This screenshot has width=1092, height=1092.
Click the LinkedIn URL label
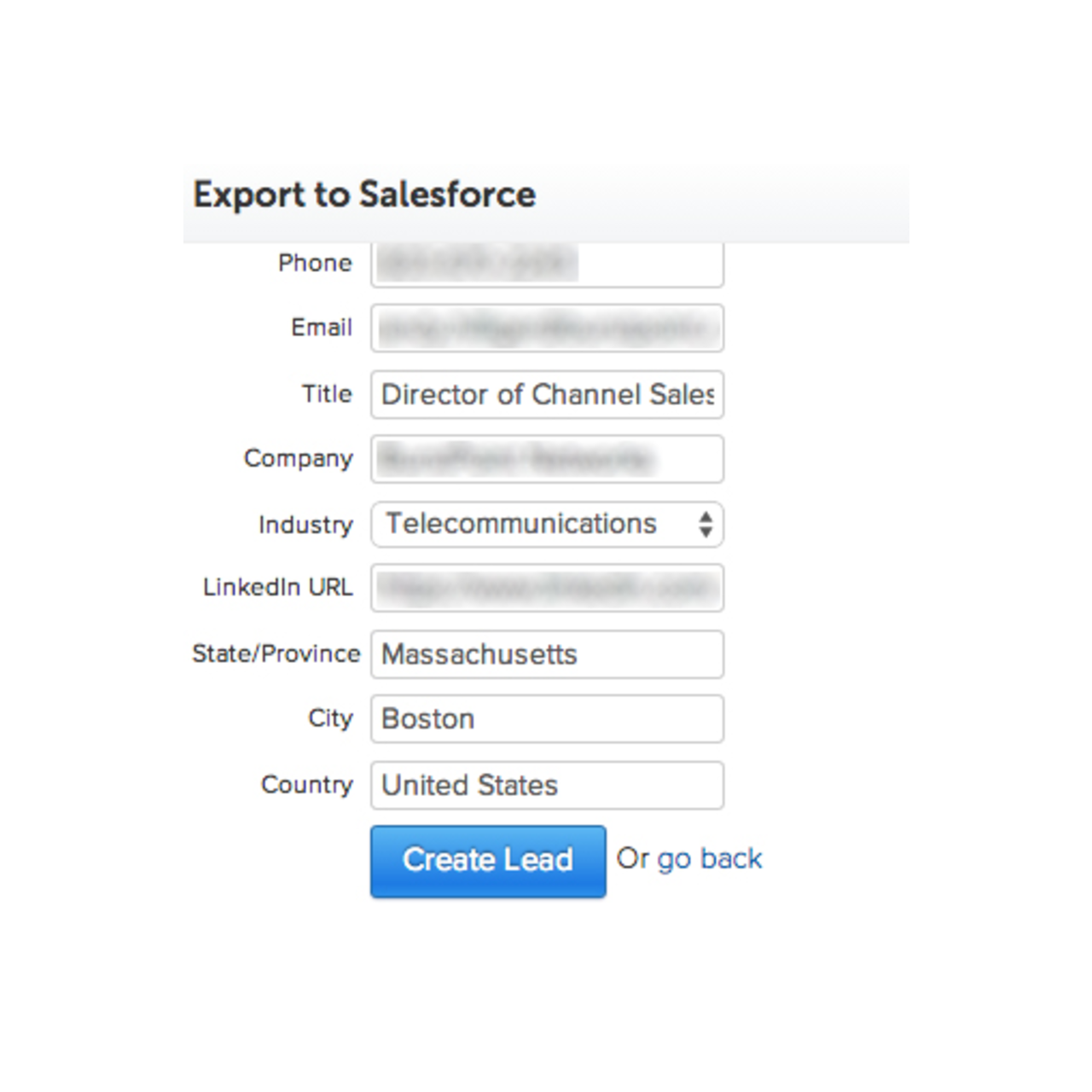(x=279, y=587)
